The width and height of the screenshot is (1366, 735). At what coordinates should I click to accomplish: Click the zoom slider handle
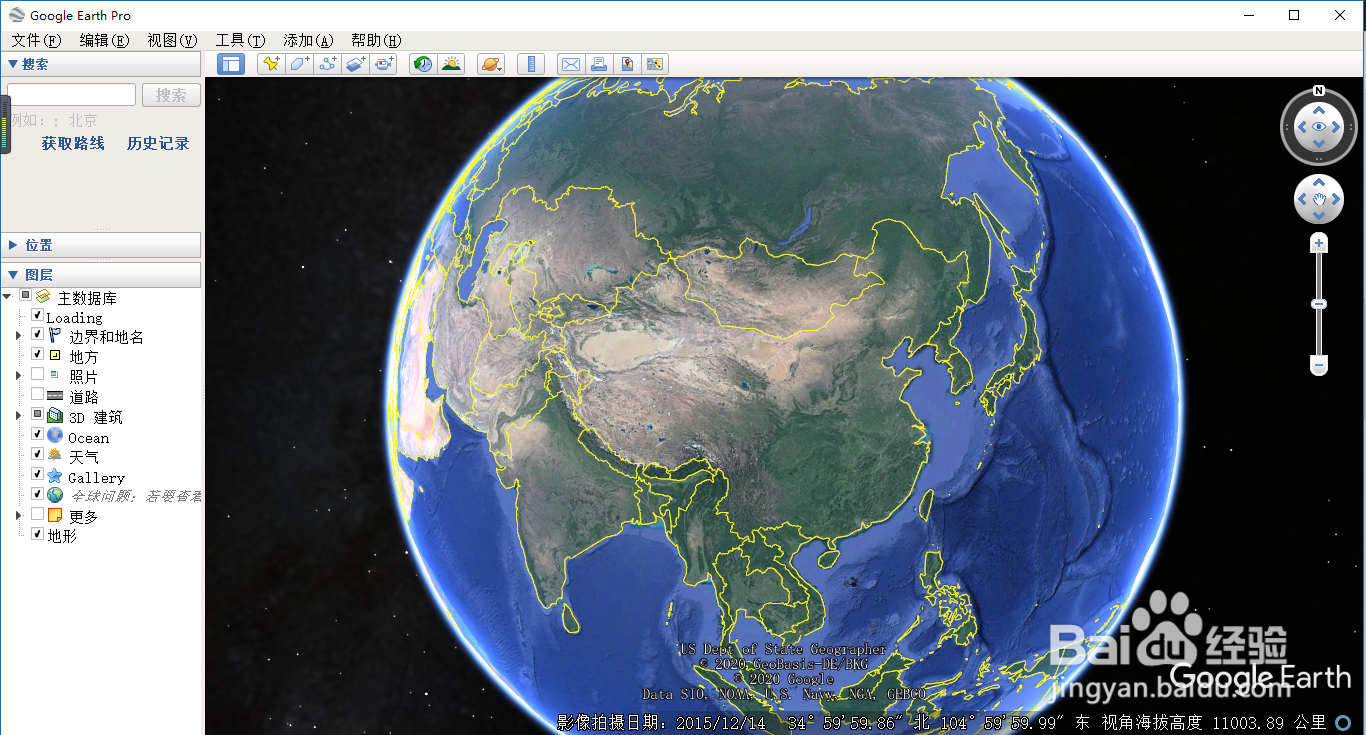[1319, 304]
